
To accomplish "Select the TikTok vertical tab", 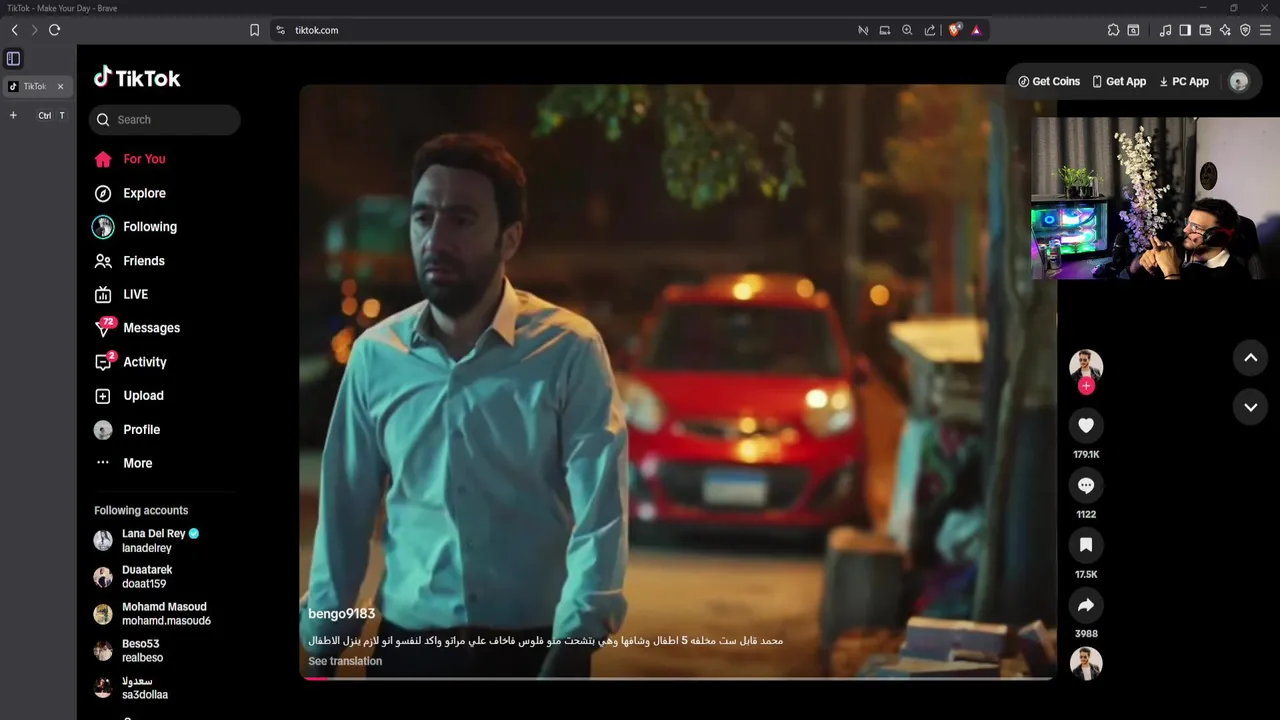I will (36, 87).
